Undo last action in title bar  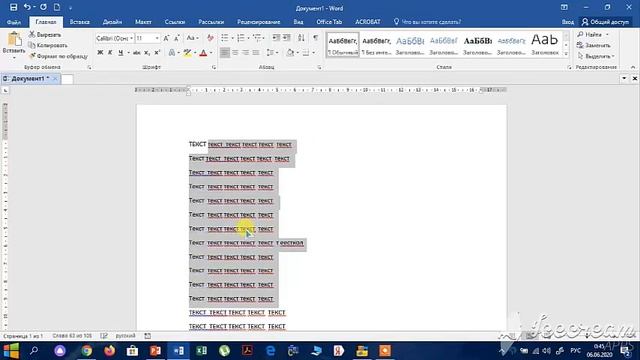click(27, 7)
